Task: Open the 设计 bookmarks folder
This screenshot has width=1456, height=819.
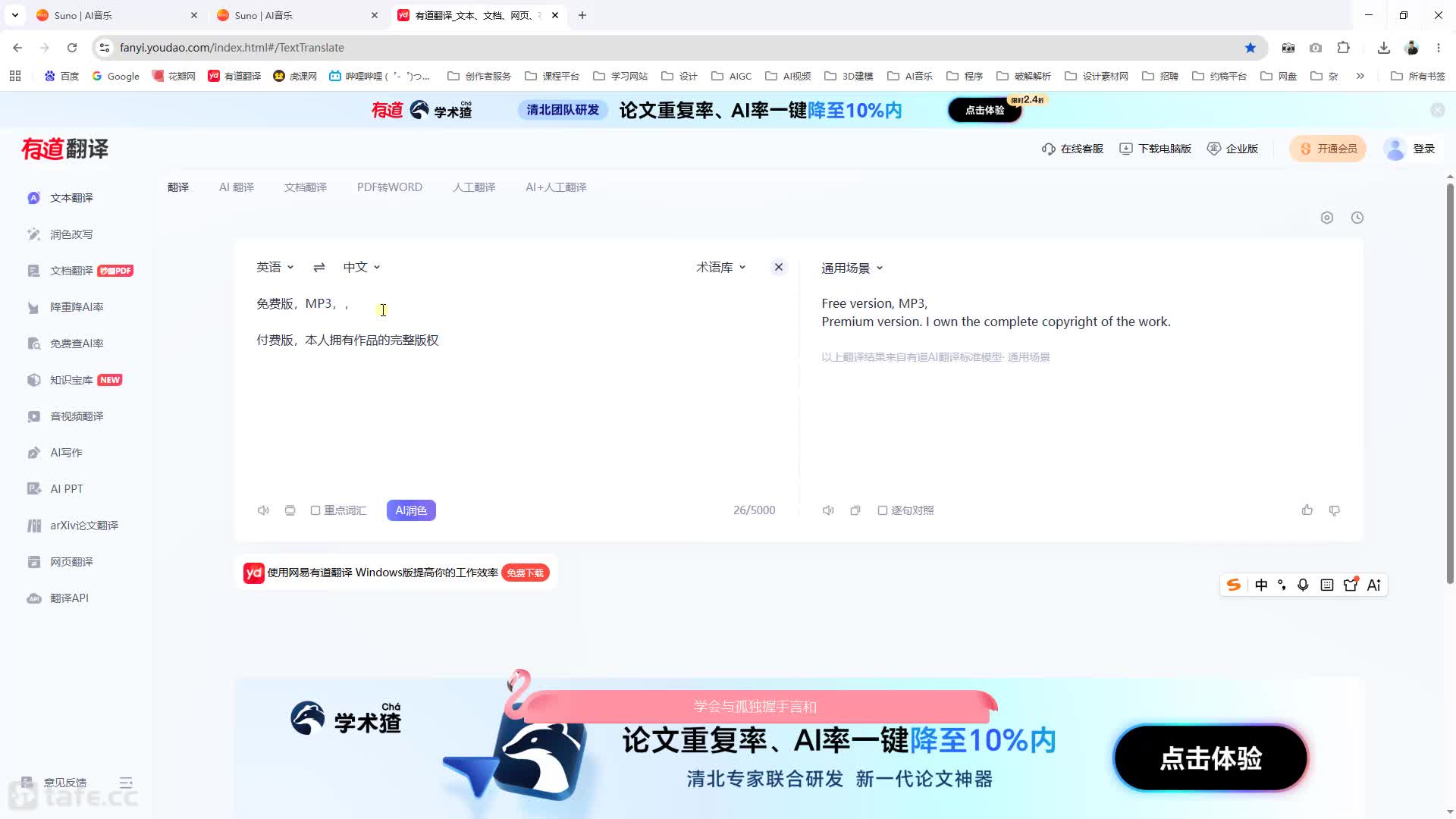Action: tap(679, 76)
